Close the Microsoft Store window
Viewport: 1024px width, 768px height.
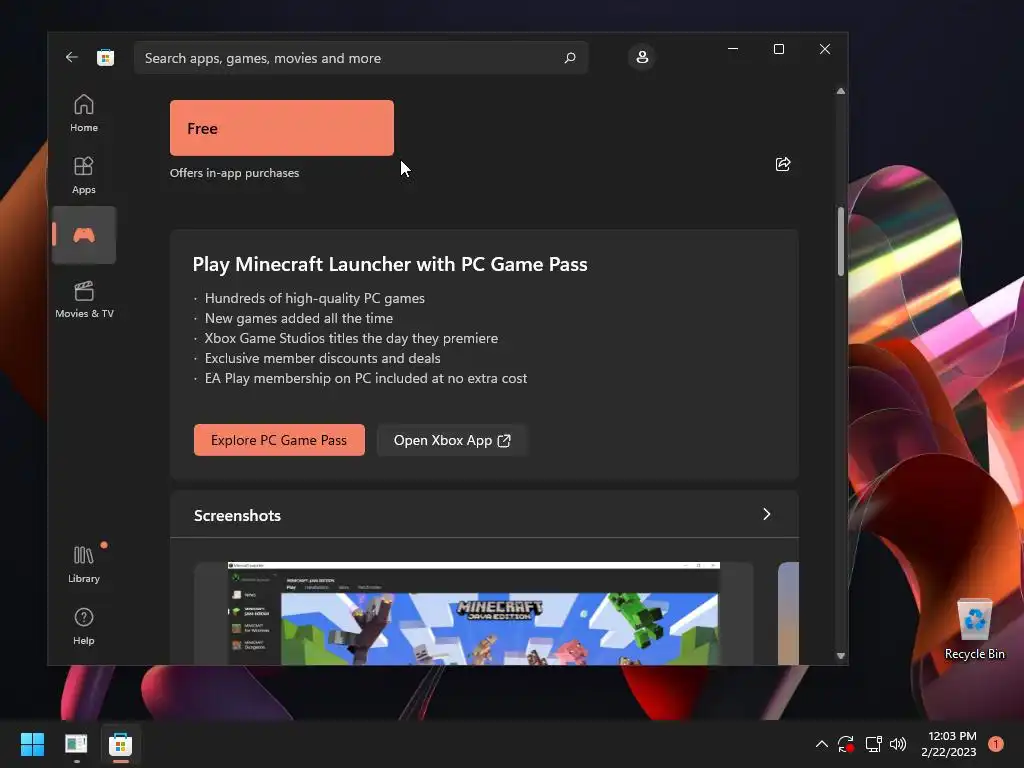tap(825, 49)
